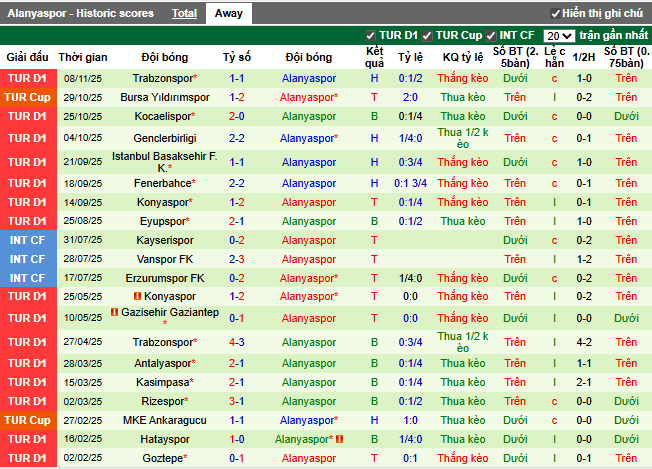Uncheck the TUR D1 filter checkbox
The height and width of the screenshot is (469, 652).
370,36
